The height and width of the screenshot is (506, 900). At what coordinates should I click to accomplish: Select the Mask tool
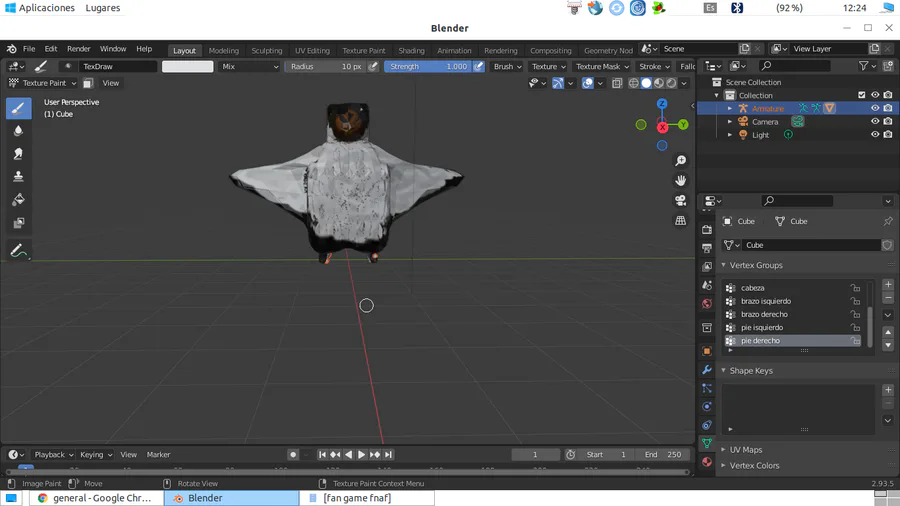[x=18, y=223]
